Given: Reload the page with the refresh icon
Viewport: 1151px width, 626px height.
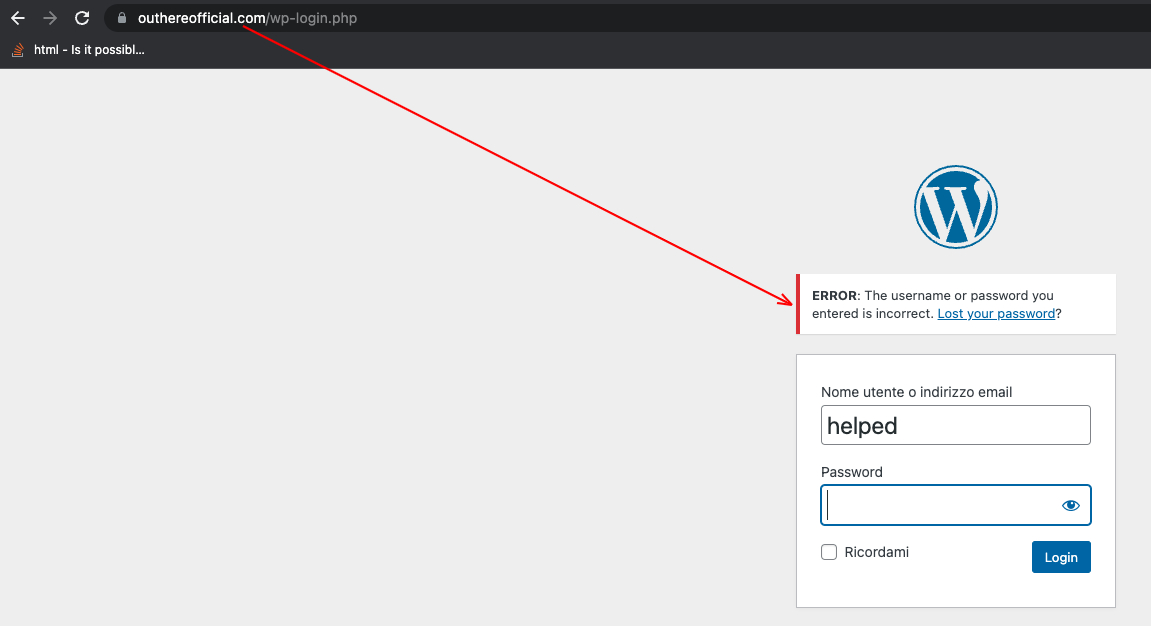Looking at the screenshot, I should pos(82,18).
